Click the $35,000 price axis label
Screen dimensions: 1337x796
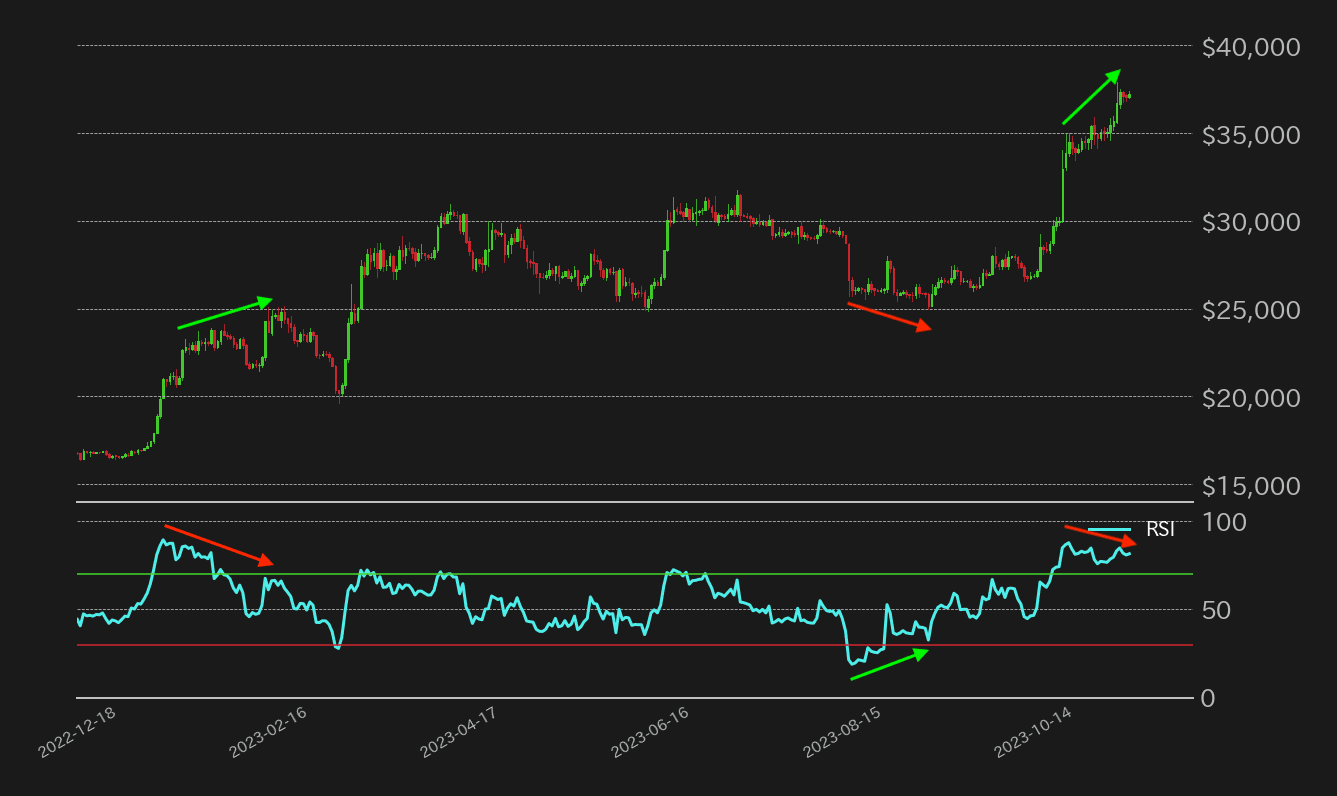(x=1250, y=135)
